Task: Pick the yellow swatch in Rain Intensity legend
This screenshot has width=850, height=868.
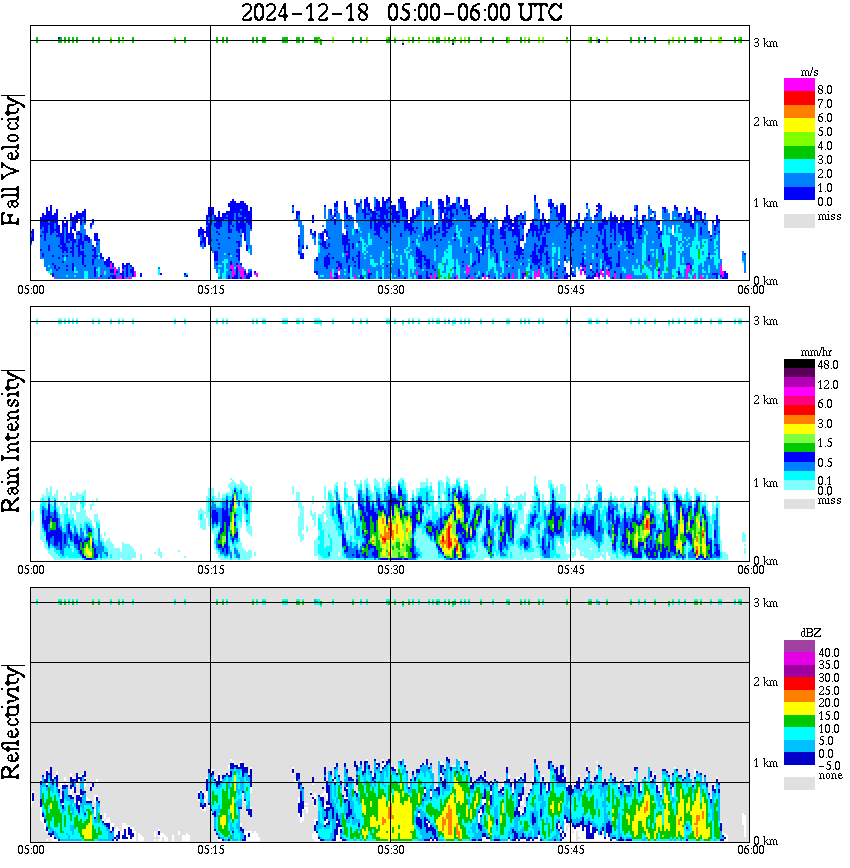Action: pos(799,429)
